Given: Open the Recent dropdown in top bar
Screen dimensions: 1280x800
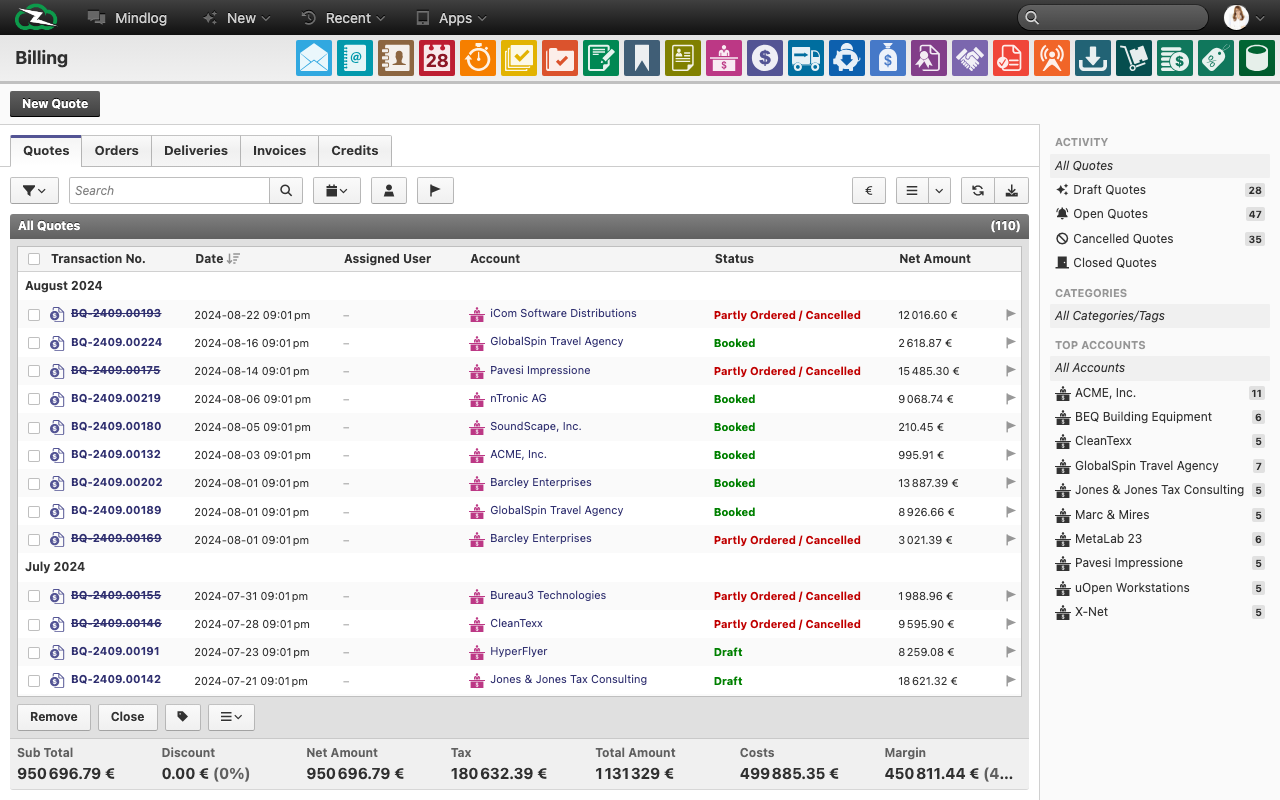Looking at the screenshot, I should 343,18.
